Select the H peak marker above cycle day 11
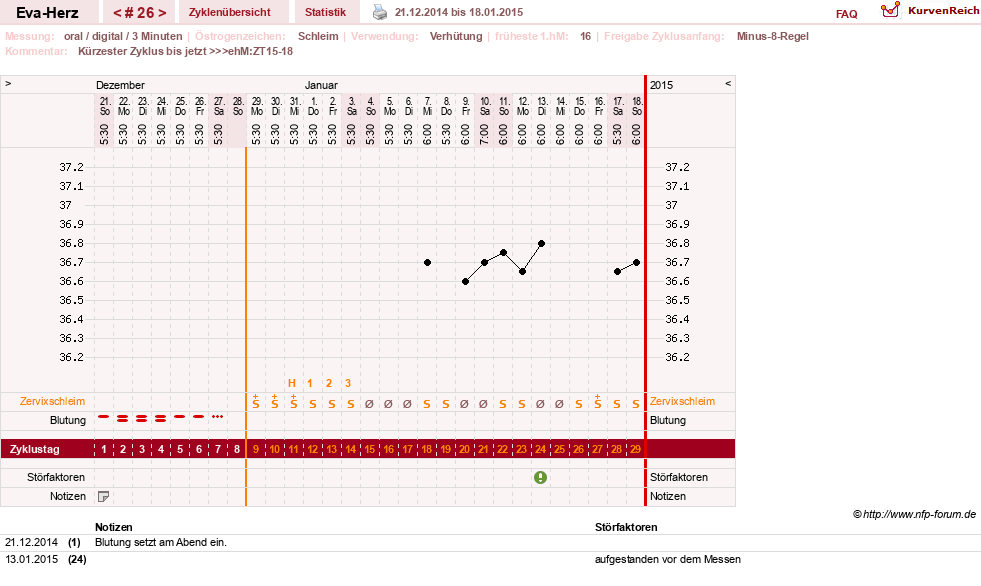The width and height of the screenshot is (981, 586). [x=292, y=383]
